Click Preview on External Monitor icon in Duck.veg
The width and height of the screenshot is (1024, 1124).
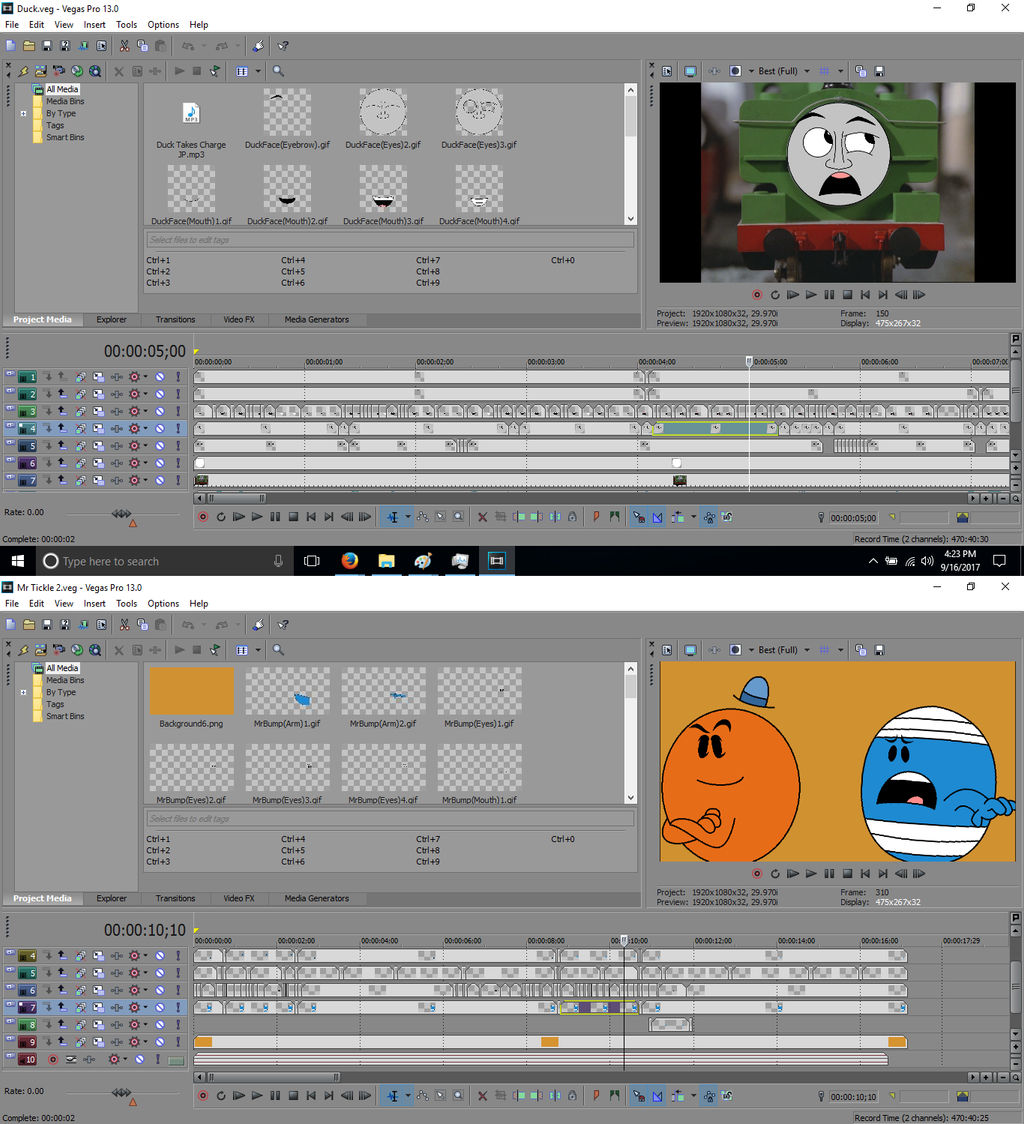(690, 71)
